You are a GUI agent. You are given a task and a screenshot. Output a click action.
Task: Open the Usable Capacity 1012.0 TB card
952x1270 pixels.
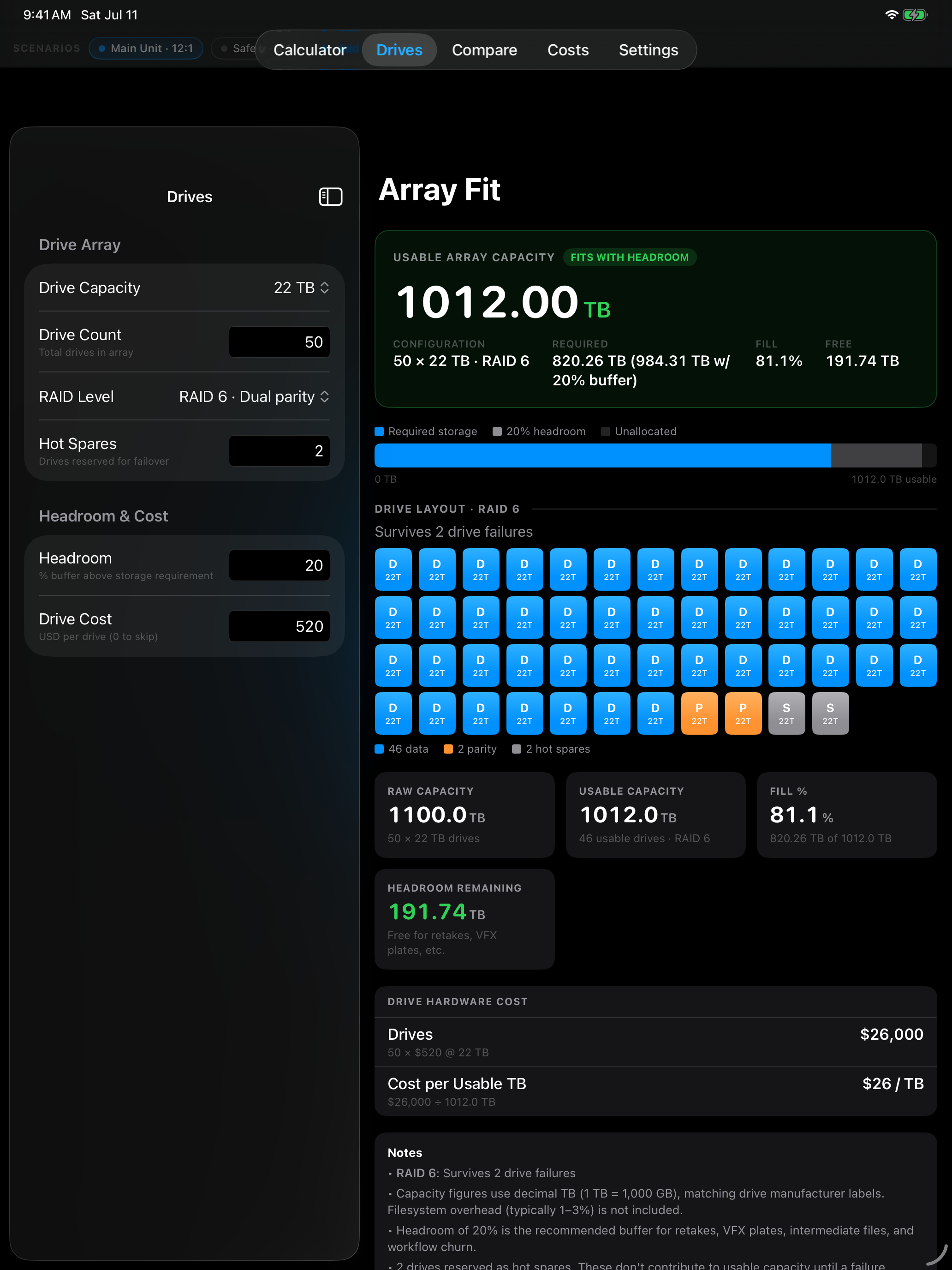pyautogui.click(x=656, y=815)
